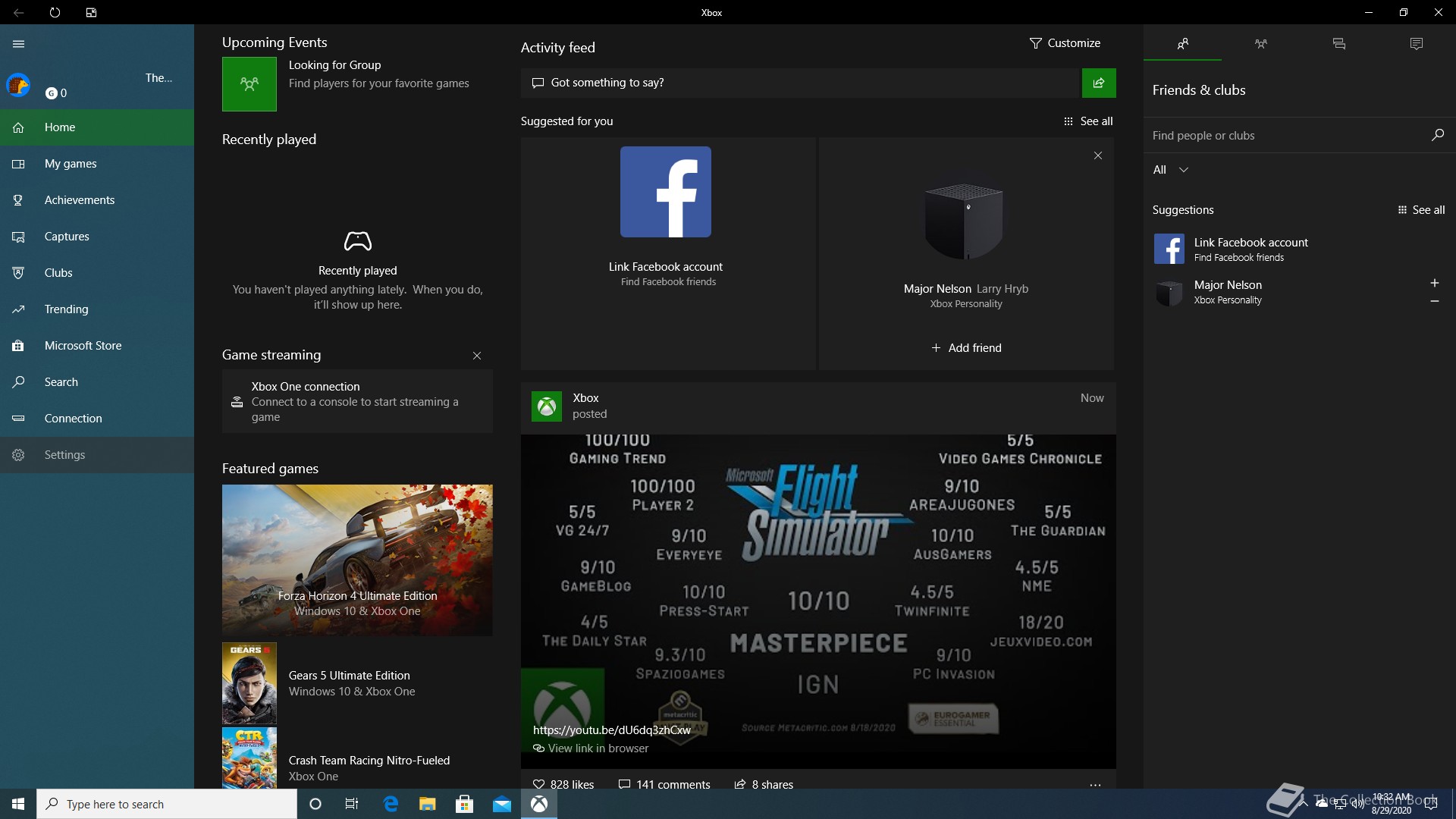Open the Xbox poster avatar in the feed
Image resolution: width=1456 pixels, height=819 pixels.
point(546,406)
